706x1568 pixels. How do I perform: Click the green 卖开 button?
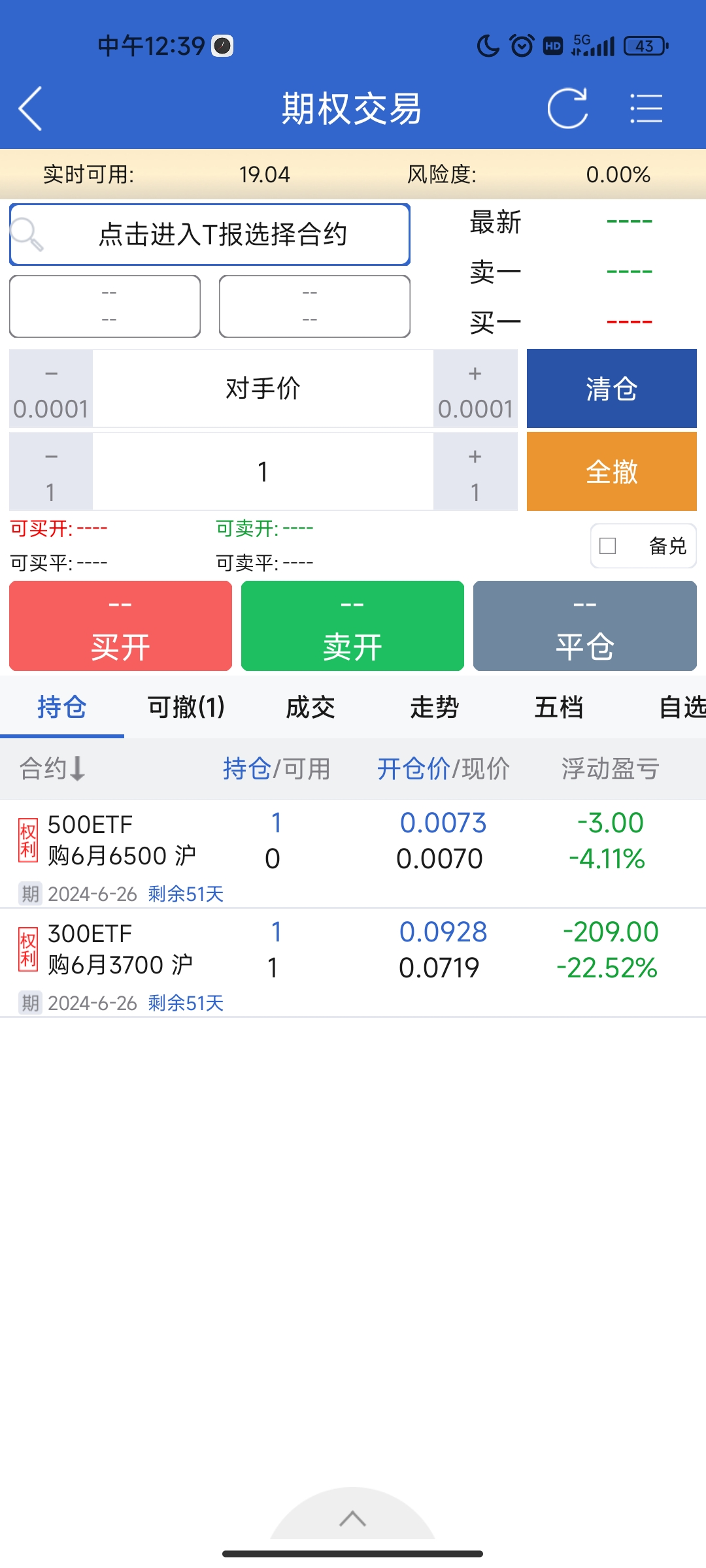point(352,626)
